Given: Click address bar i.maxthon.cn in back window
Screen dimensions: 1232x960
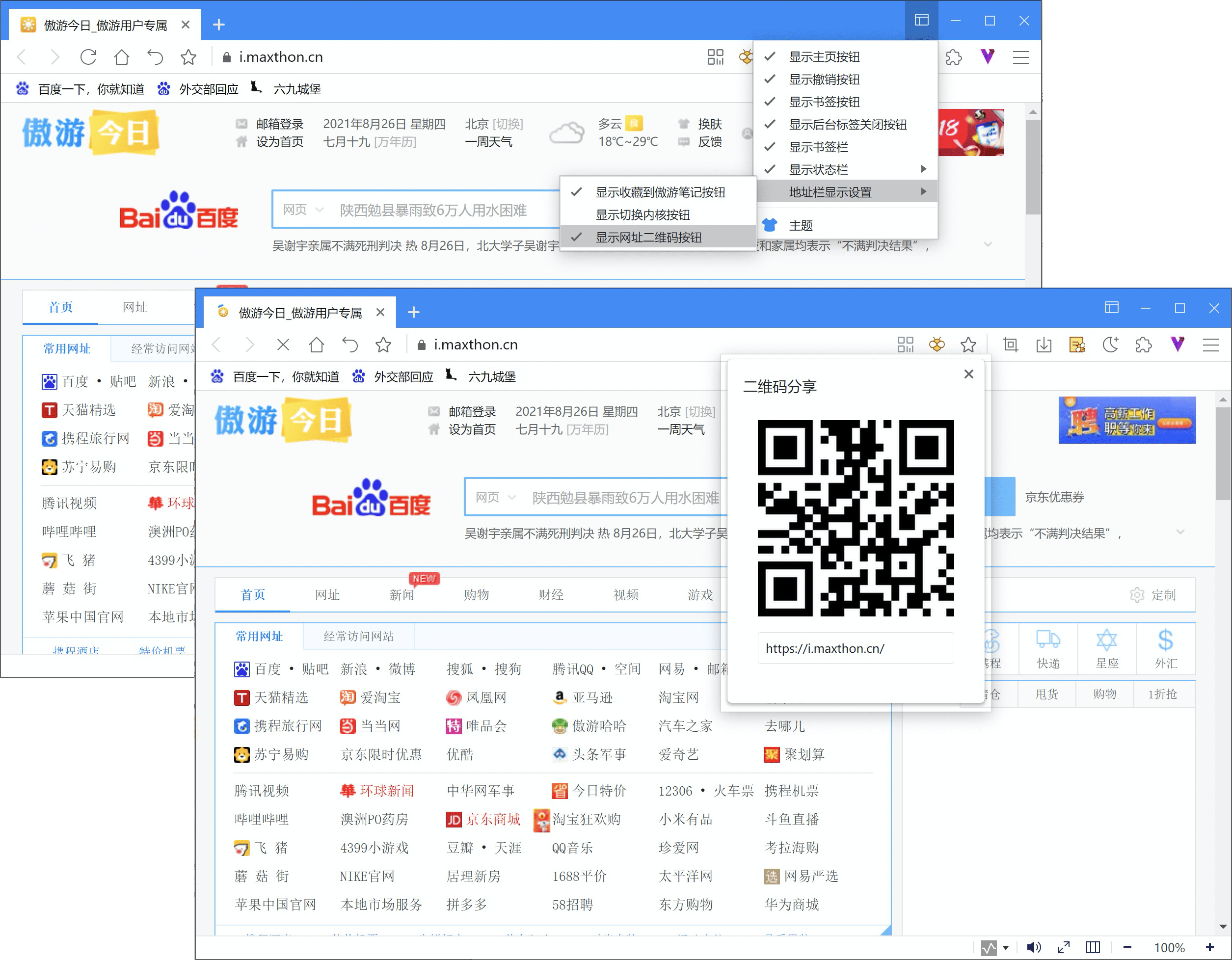Looking at the screenshot, I should (x=281, y=57).
